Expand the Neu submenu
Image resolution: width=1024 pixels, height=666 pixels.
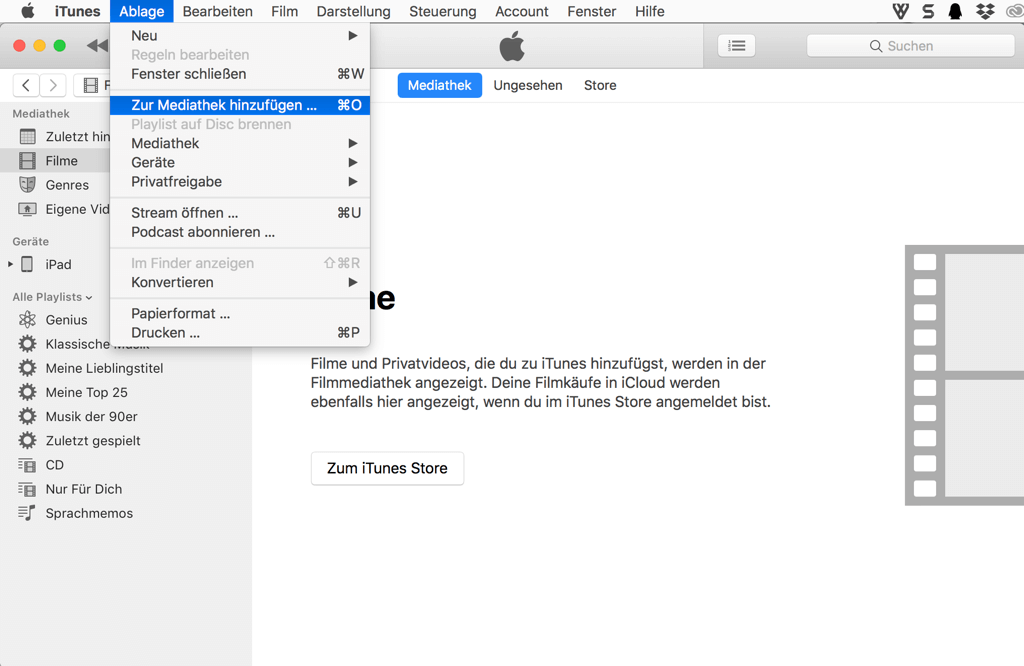coord(240,35)
